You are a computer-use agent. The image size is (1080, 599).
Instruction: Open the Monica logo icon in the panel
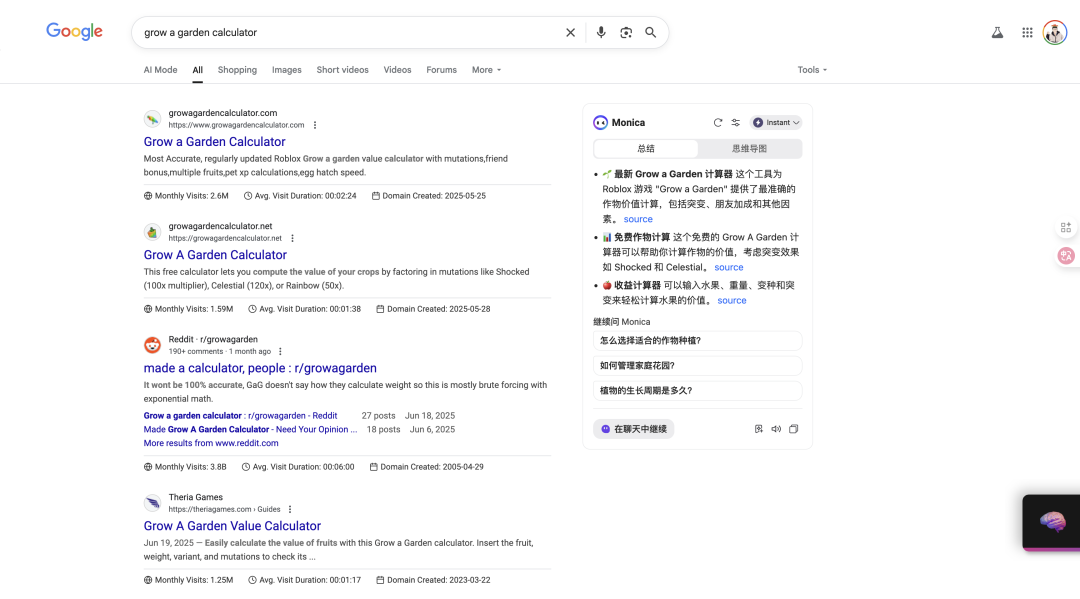601,123
